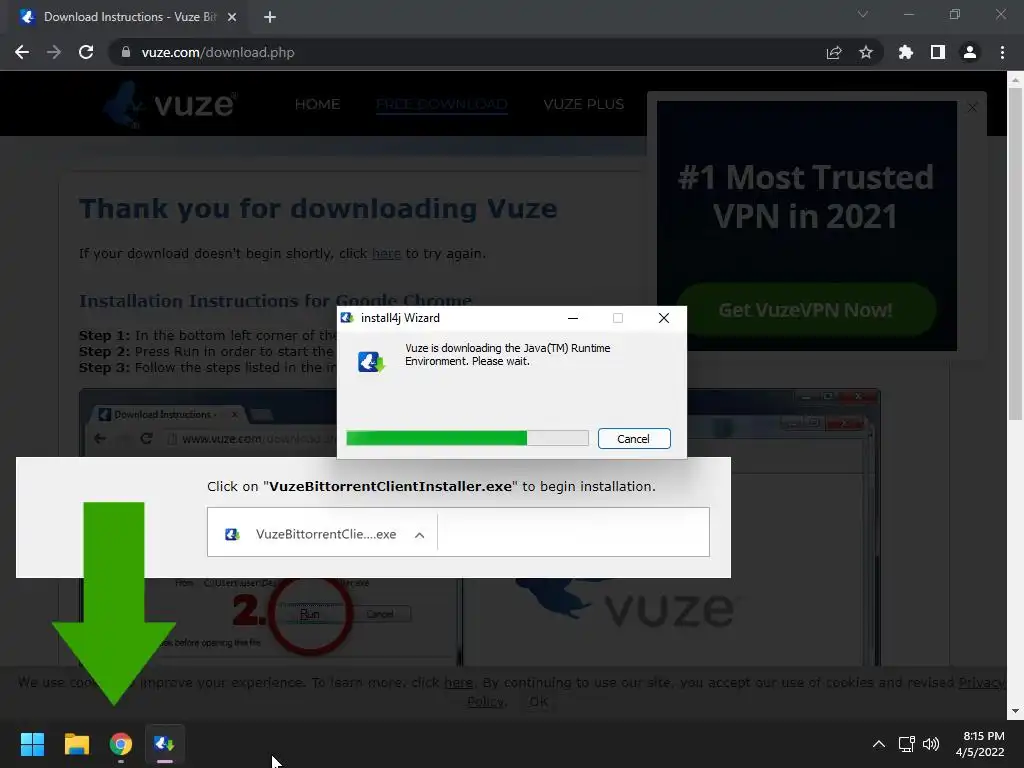Open the tab search dropdown arrow
This screenshot has height=768, width=1024.
863,14
